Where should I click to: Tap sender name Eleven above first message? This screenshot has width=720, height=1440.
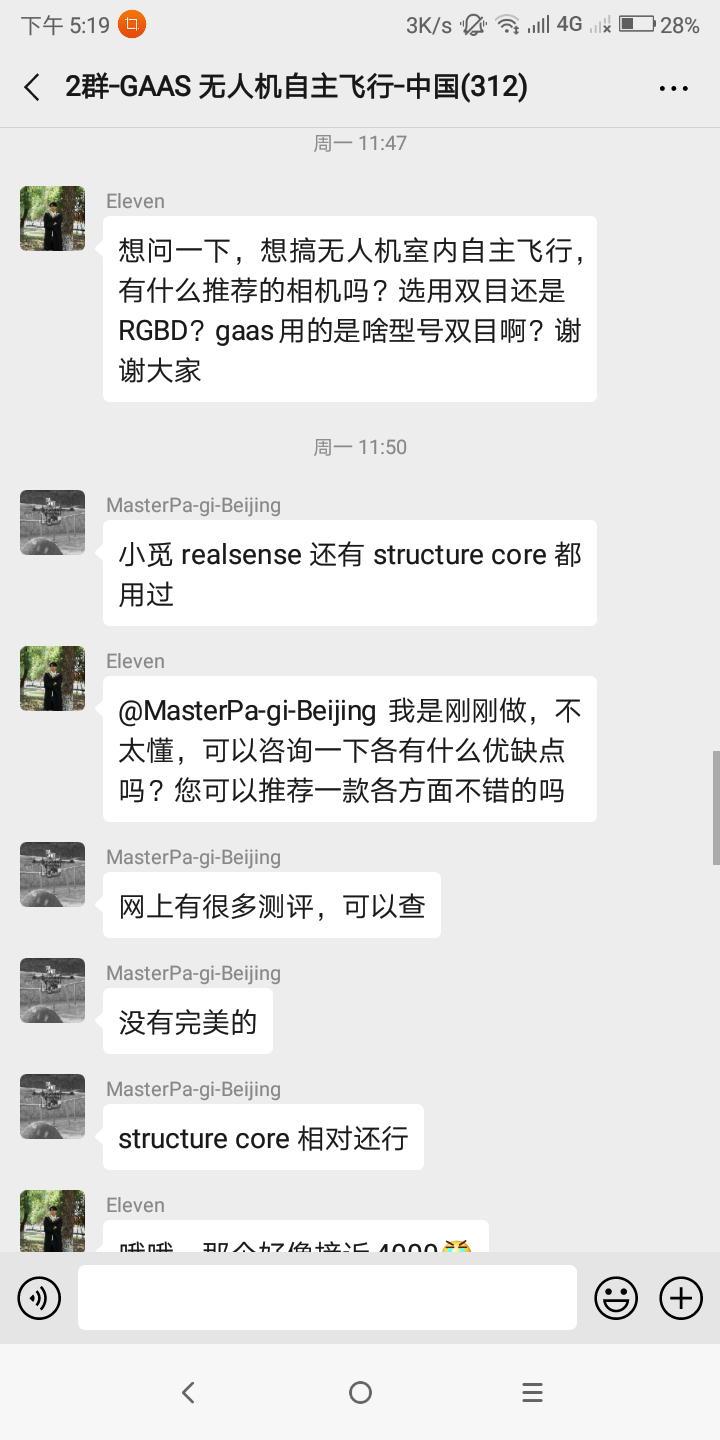point(135,201)
